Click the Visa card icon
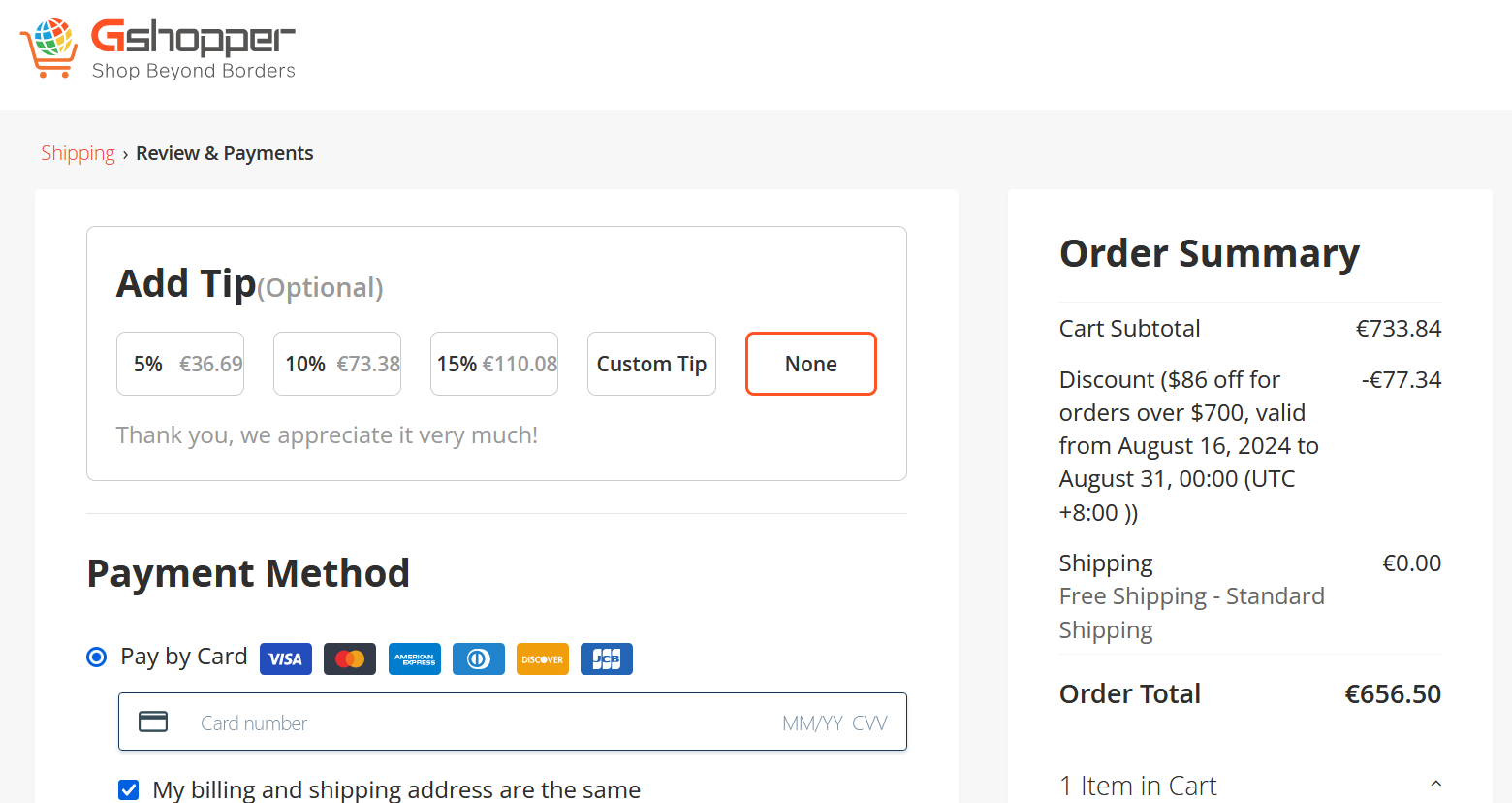The width and height of the screenshot is (1512, 803). [x=286, y=659]
